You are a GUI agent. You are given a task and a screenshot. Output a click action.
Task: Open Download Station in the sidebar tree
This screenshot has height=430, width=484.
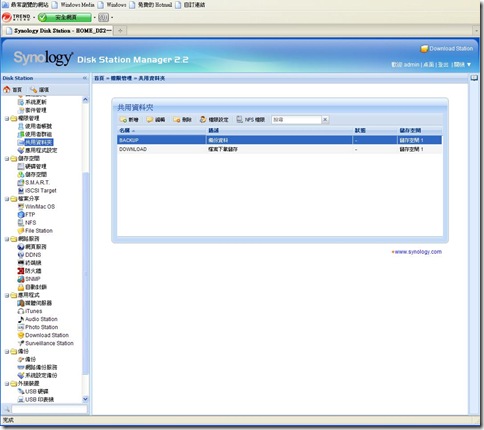pyautogui.click(x=43, y=335)
